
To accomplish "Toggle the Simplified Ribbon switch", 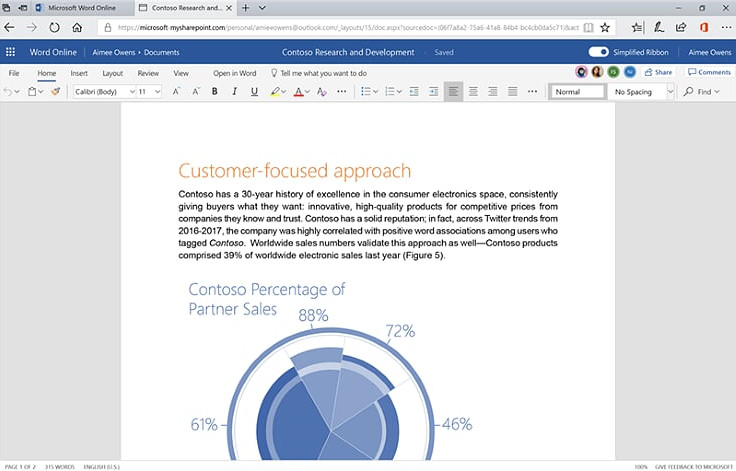I will pos(599,52).
